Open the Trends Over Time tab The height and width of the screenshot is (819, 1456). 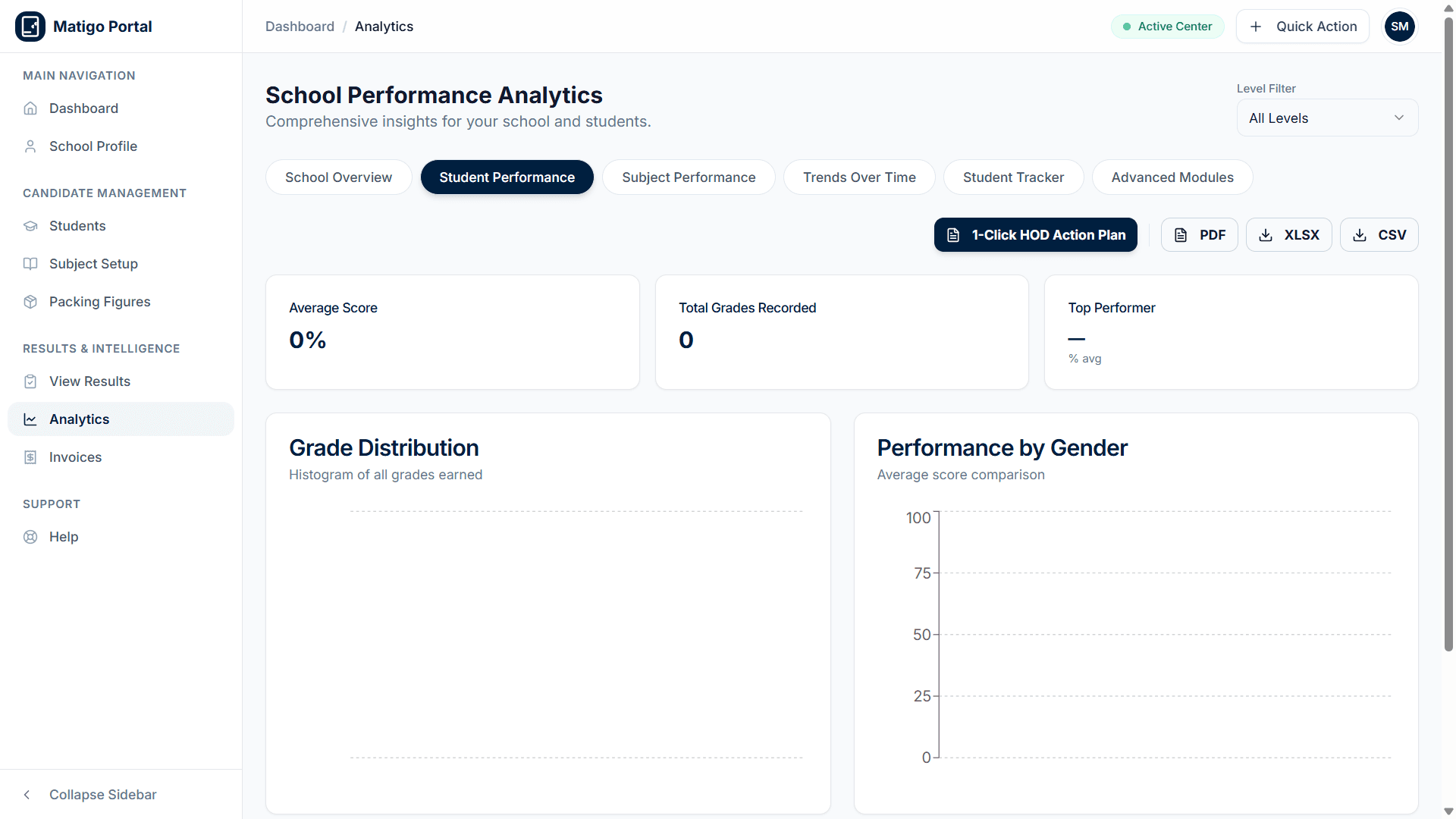tap(859, 177)
